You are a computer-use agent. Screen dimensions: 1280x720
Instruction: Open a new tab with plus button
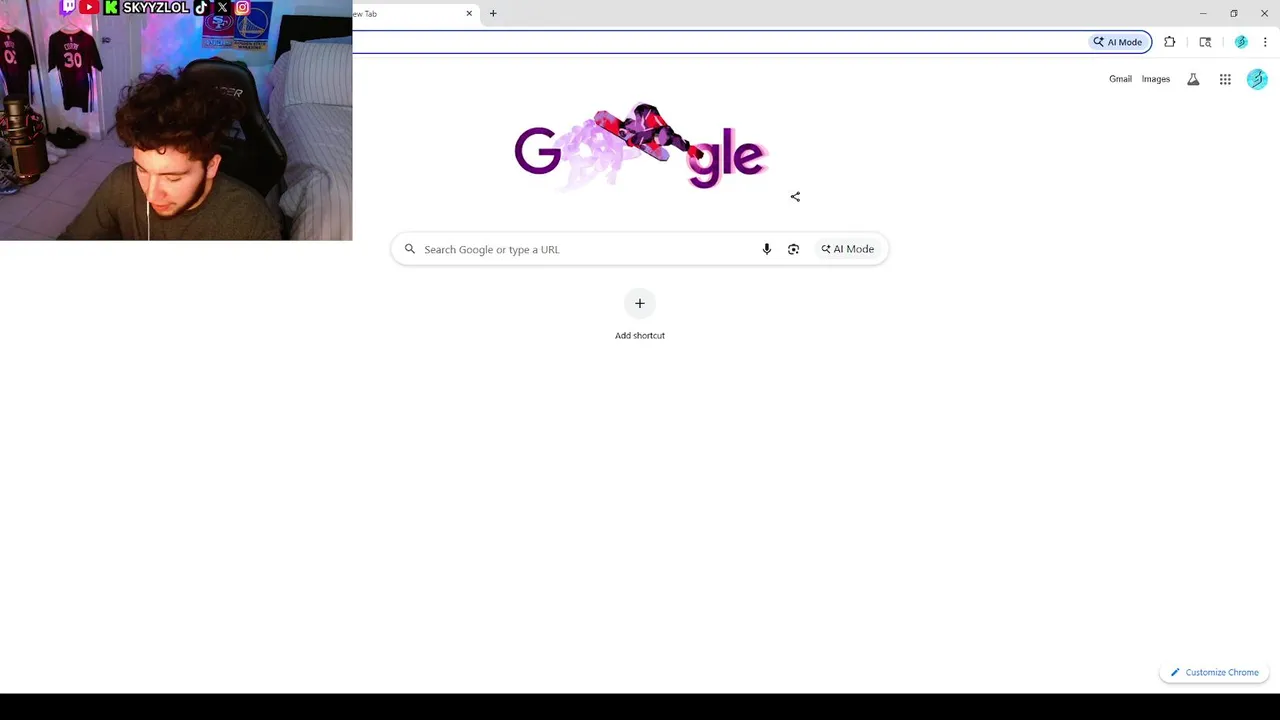point(493,14)
